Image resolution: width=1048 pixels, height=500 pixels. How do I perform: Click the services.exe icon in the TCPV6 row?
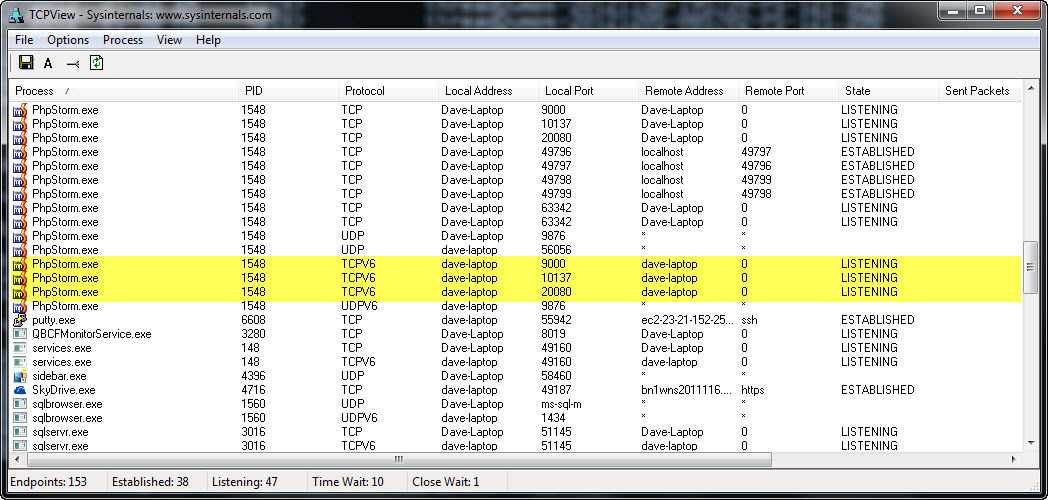[20, 362]
